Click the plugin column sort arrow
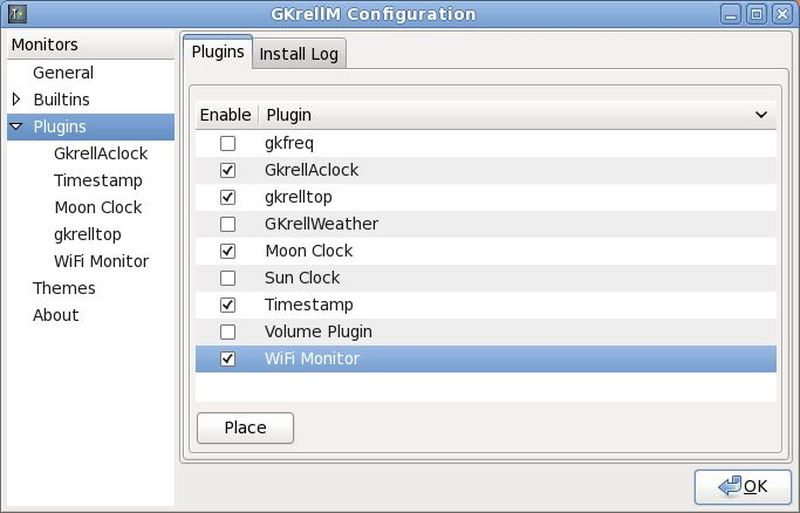Screen dimensions: 800x513 [761, 116]
